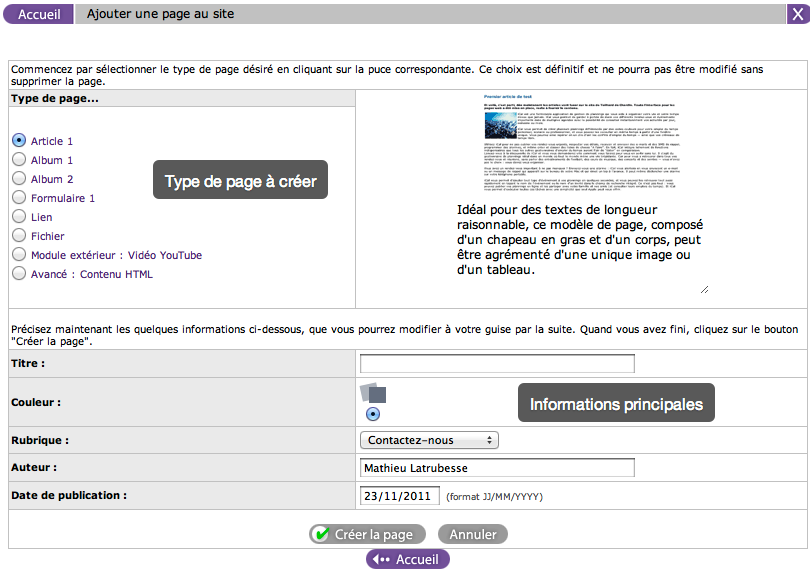The height and width of the screenshot is (578, 810).
Task: Select the Lien page type
Action: [x=19, y=217]
